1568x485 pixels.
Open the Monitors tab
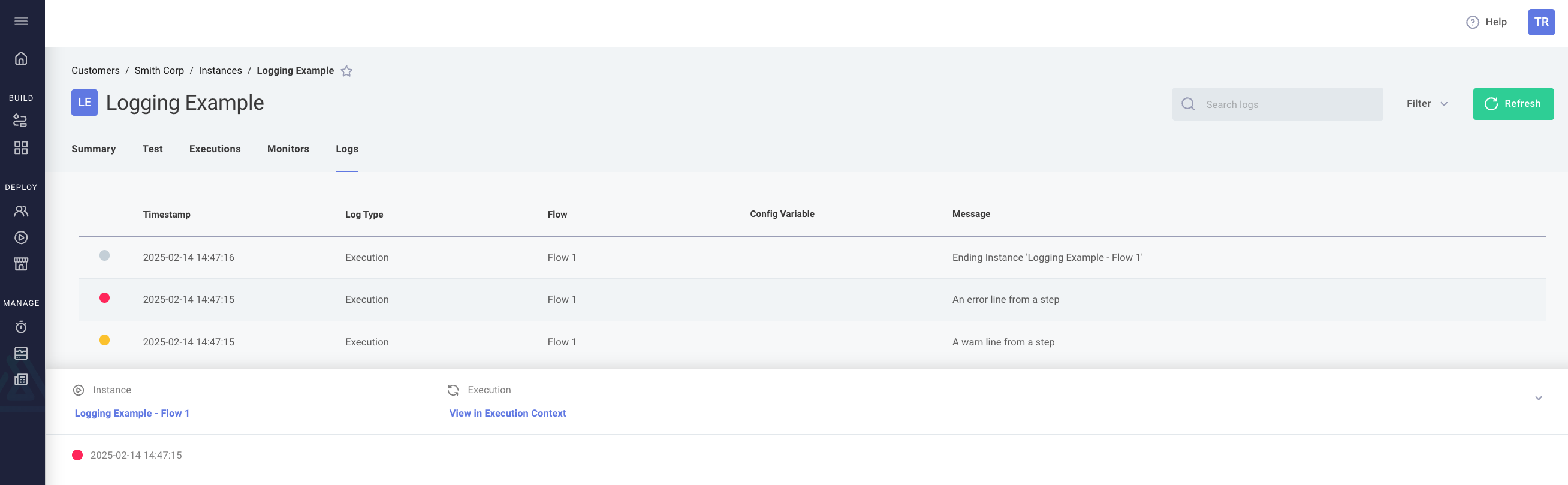[288, 149]
